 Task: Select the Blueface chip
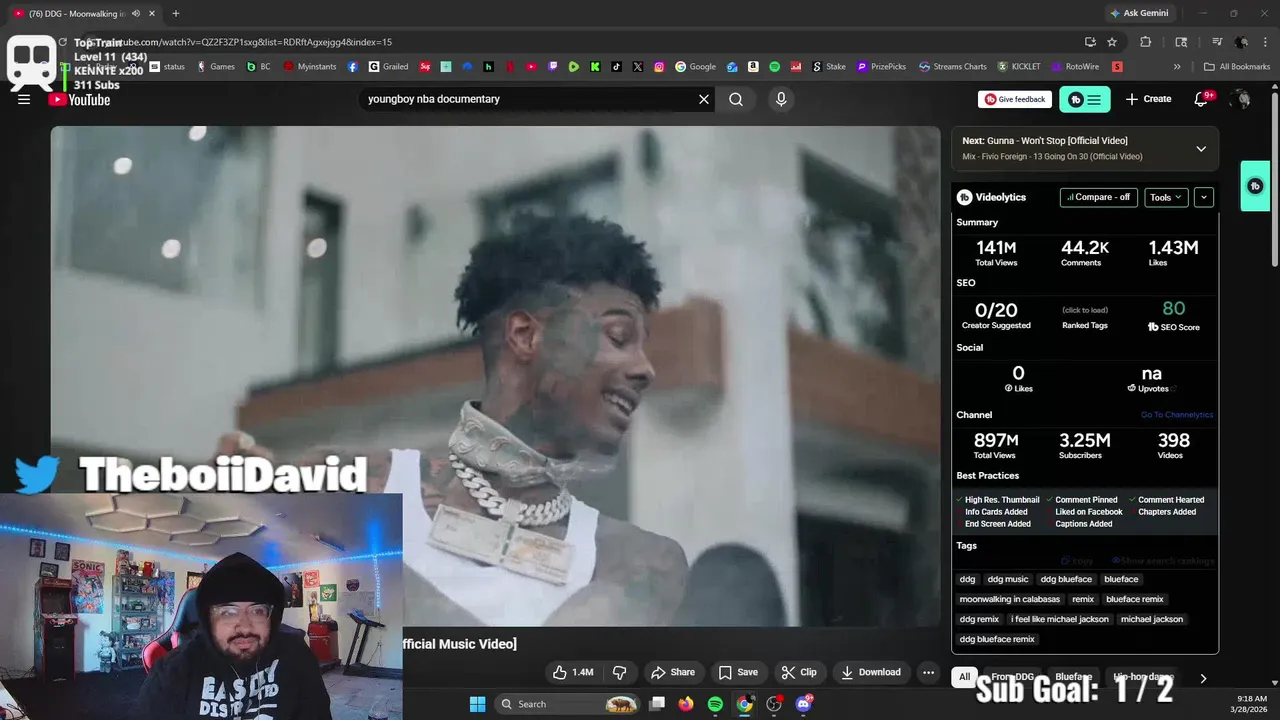coord(1074,677)
